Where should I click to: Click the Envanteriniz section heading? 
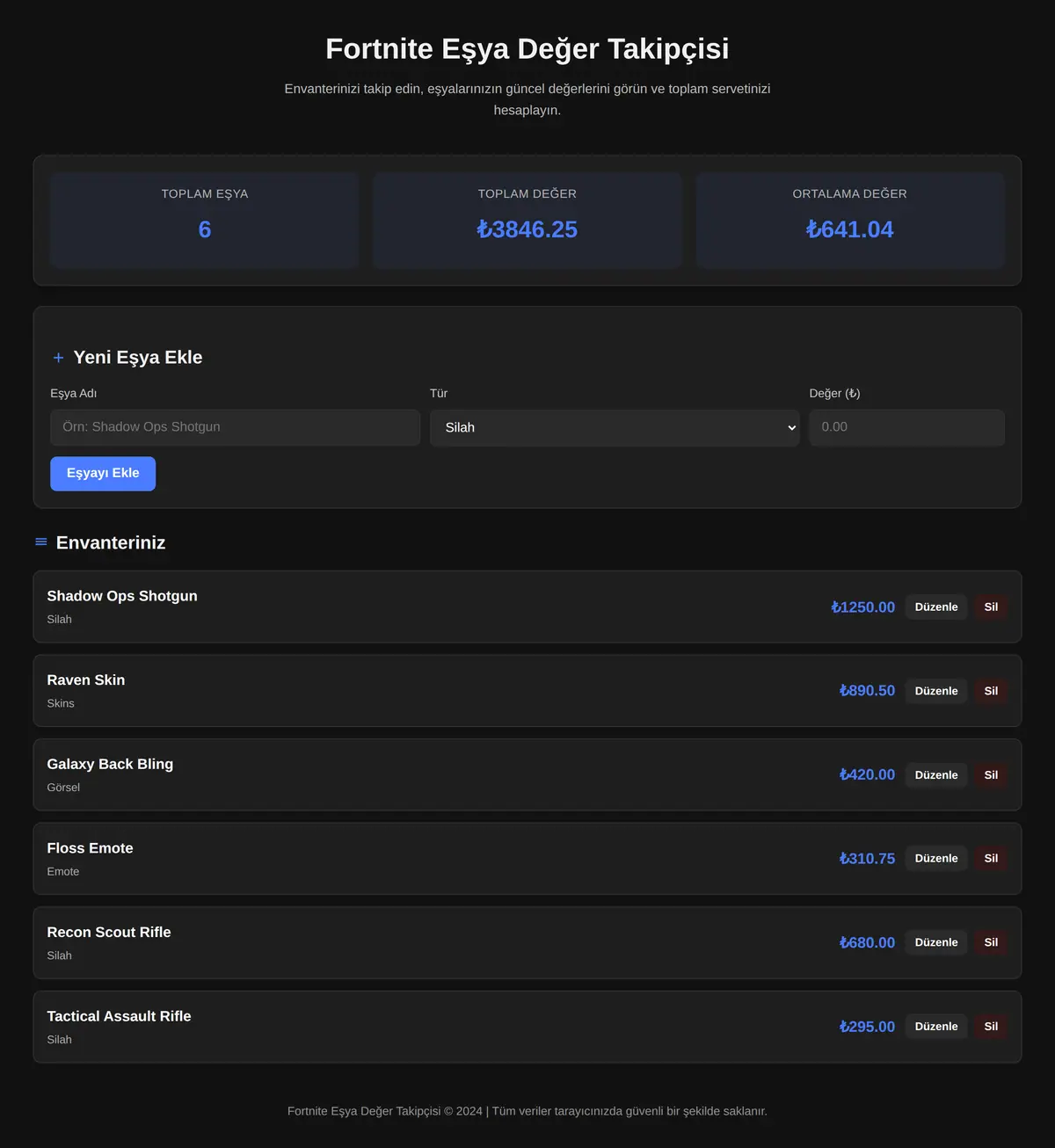click(x=111, y=542)
